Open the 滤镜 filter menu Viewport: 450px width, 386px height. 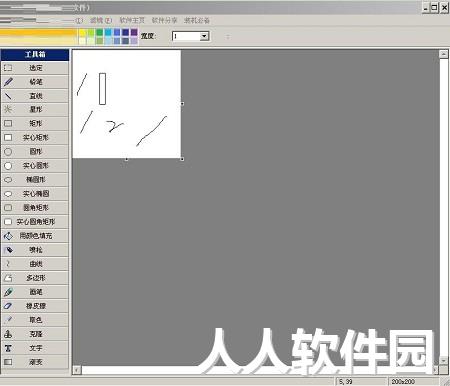click(x=101, y=20)
